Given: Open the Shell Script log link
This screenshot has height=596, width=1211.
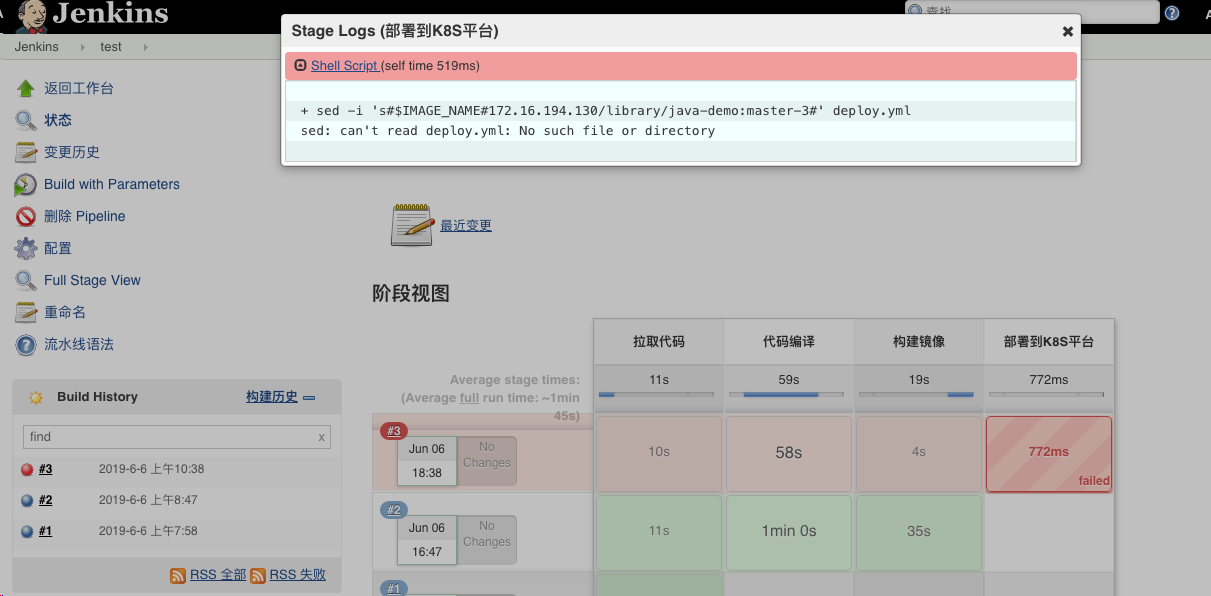Looking at the screenshot, I should point(345,65).
